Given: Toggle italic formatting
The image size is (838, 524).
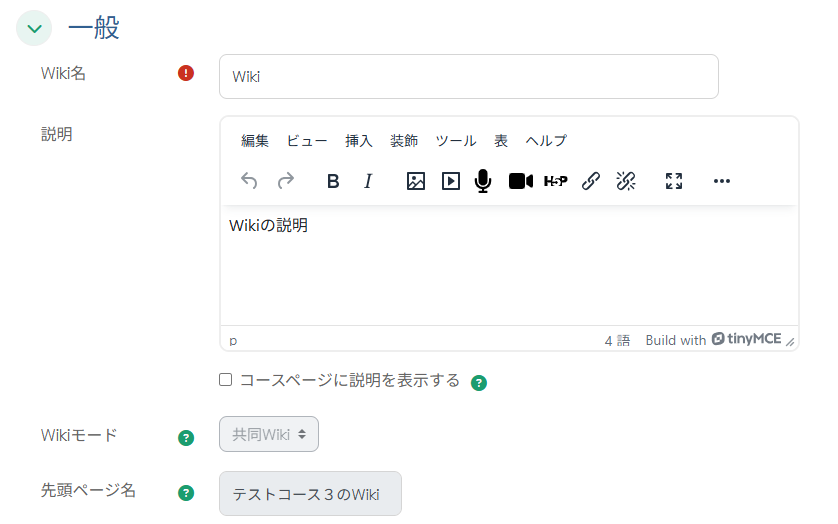Looking at the screenshot, I should pos(368,181).
